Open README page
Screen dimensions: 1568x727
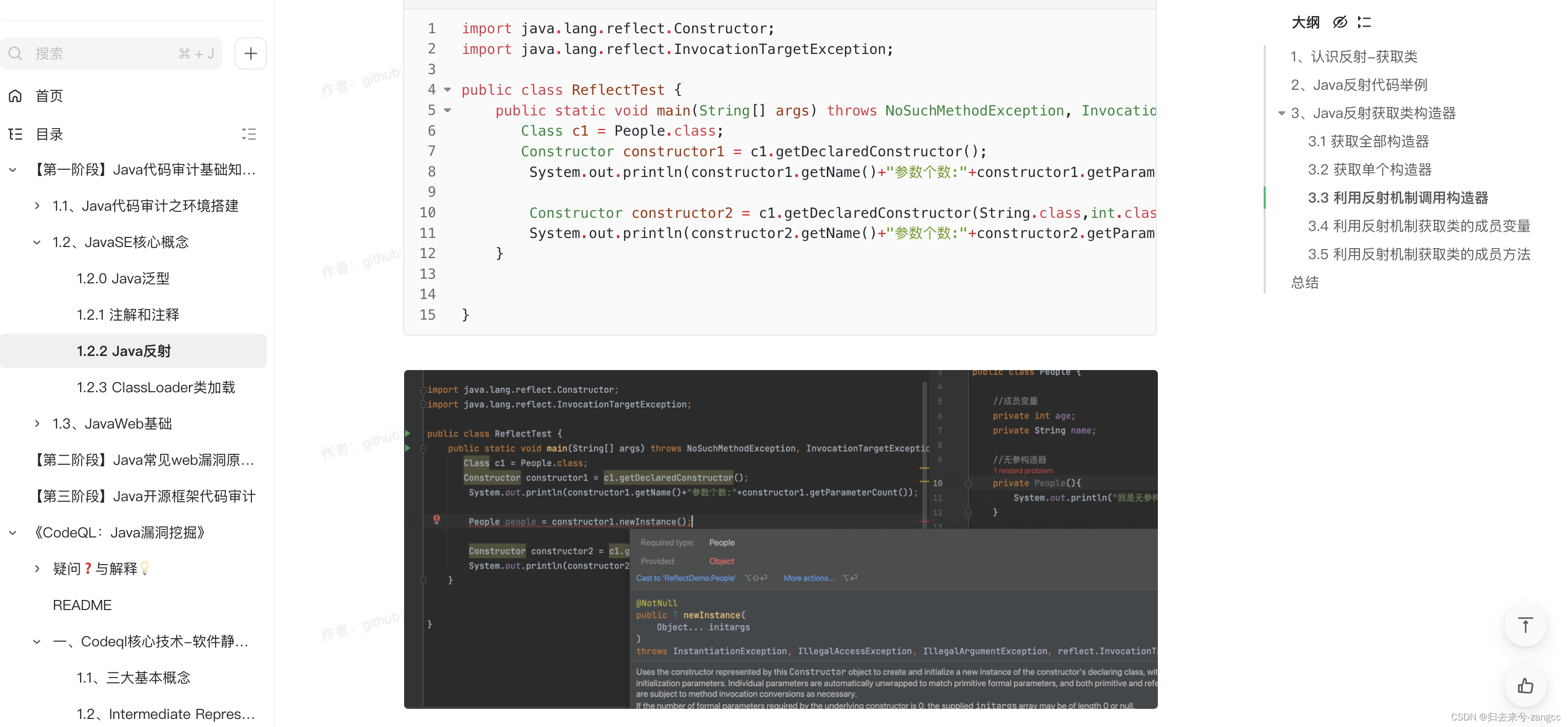pos(82,605)
